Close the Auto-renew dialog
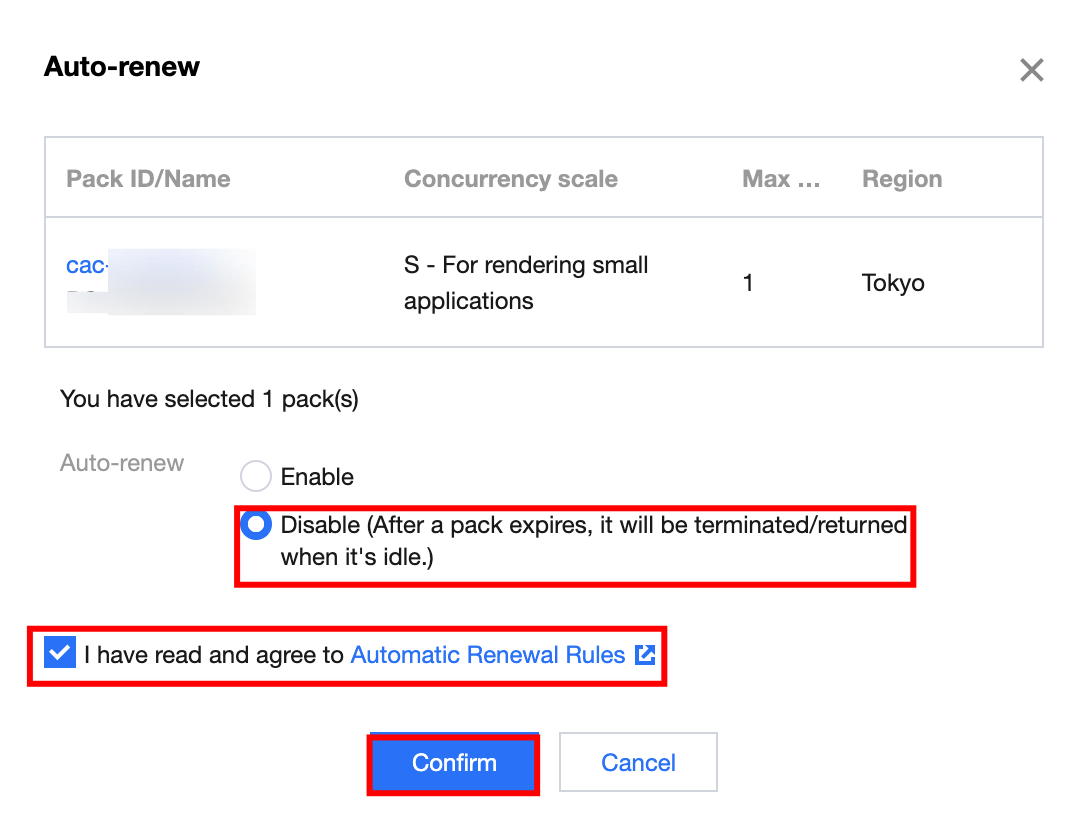Image resolution: width=1084 pixels, height=822 pixels. (x=1031, y=70)
